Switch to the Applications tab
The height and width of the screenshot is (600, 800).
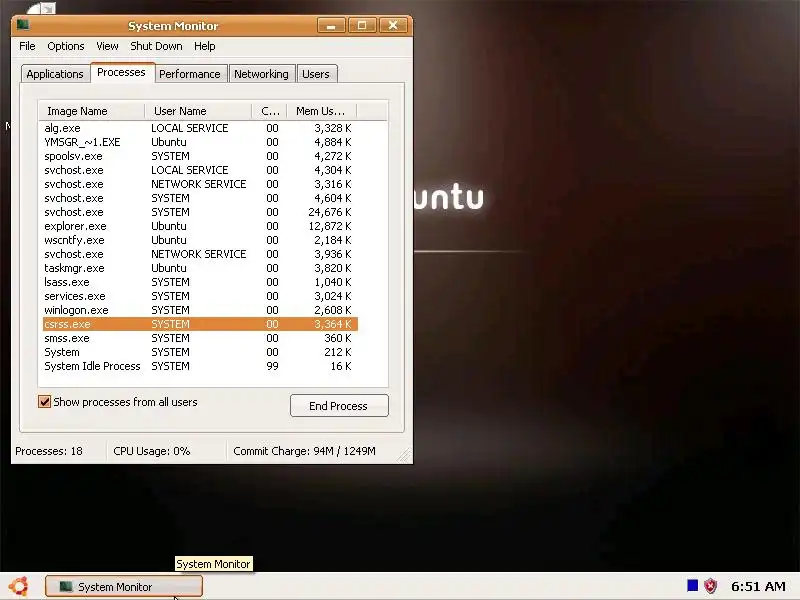(55, 74)
